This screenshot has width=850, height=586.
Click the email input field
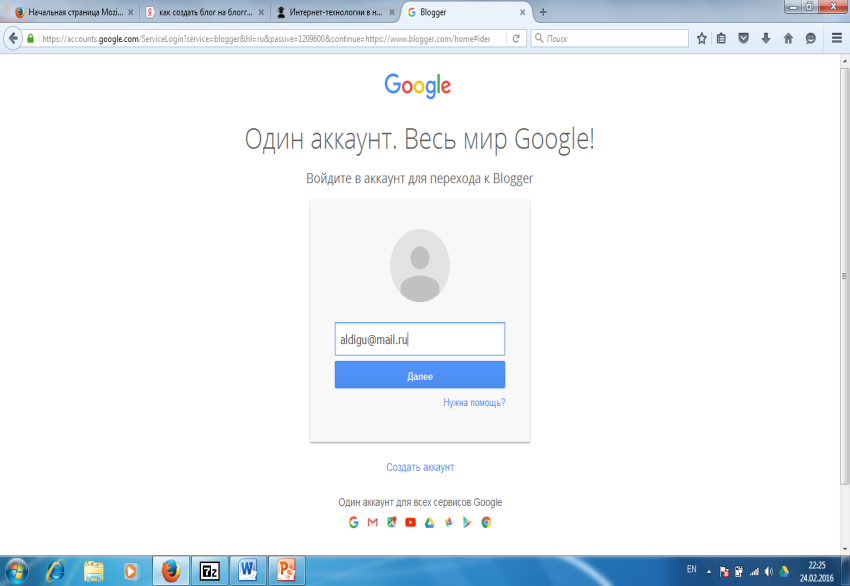coord(420,339)
